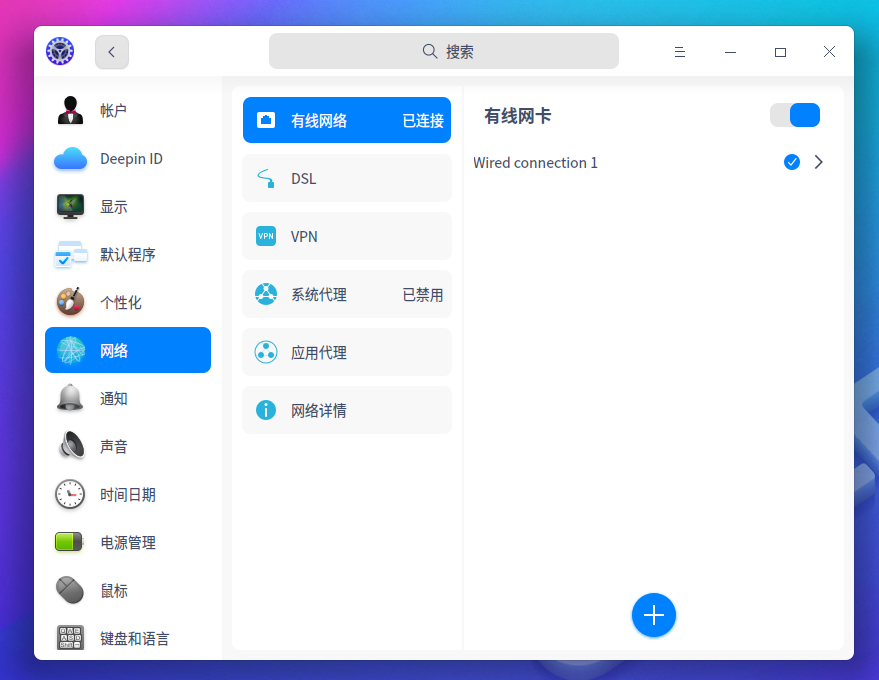Click the 网络详情 info icon
The width and height of the screenshot is (879, 680).
266,410
